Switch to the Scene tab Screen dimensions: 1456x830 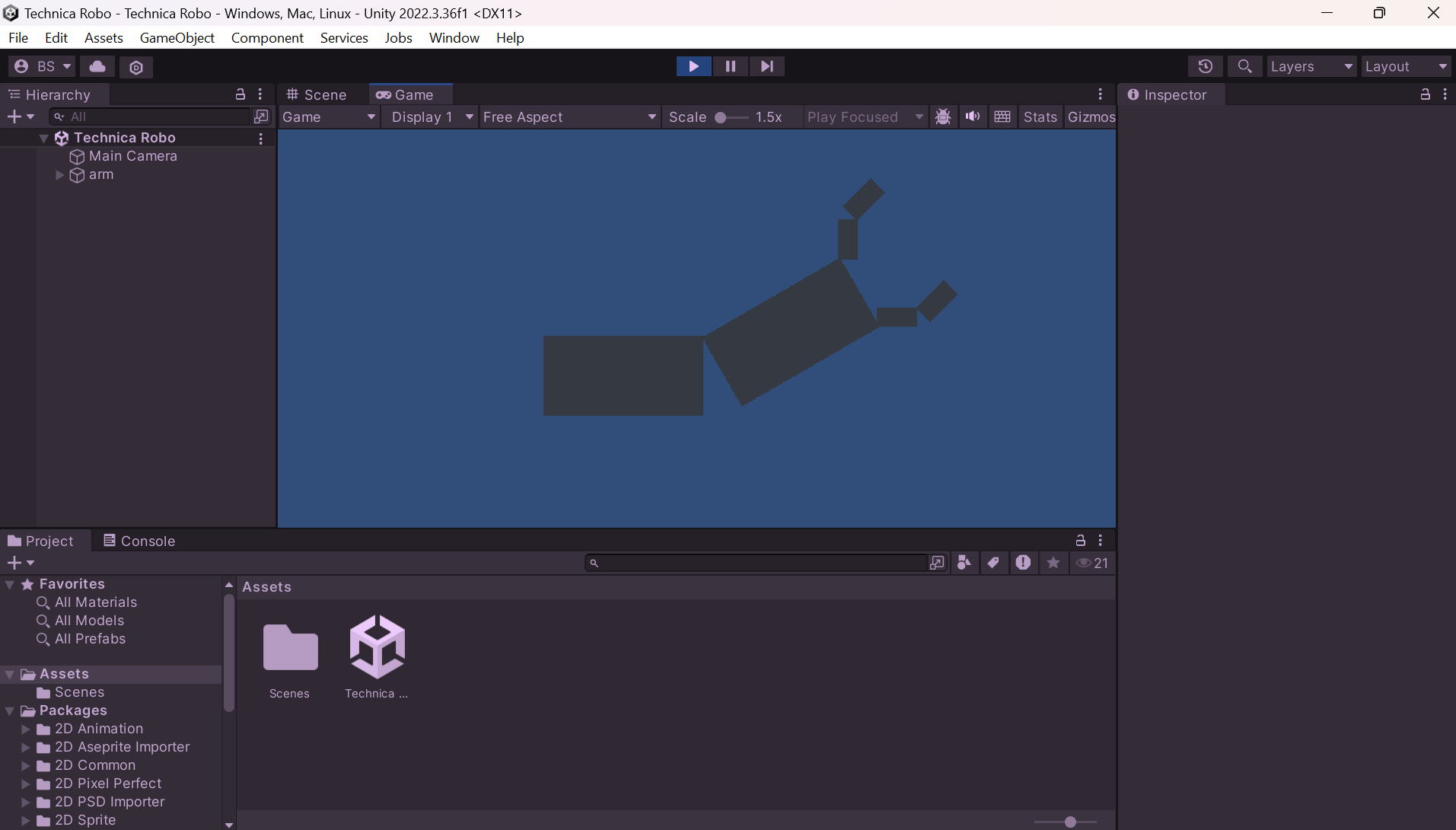(316, 94)
